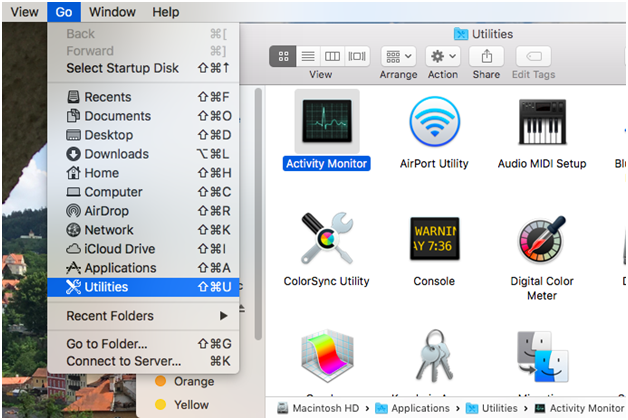This screenshot has height=420, width=628.
Task: Open the View menu in menu bar
Action: (24, 12)
